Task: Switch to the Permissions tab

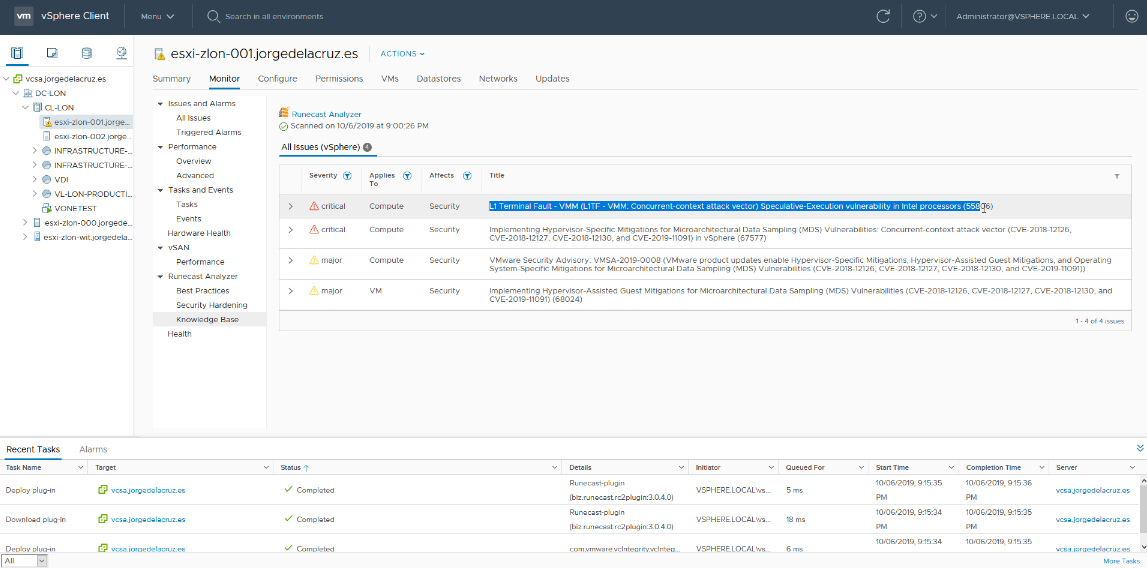Action: (x=339, y=79)
